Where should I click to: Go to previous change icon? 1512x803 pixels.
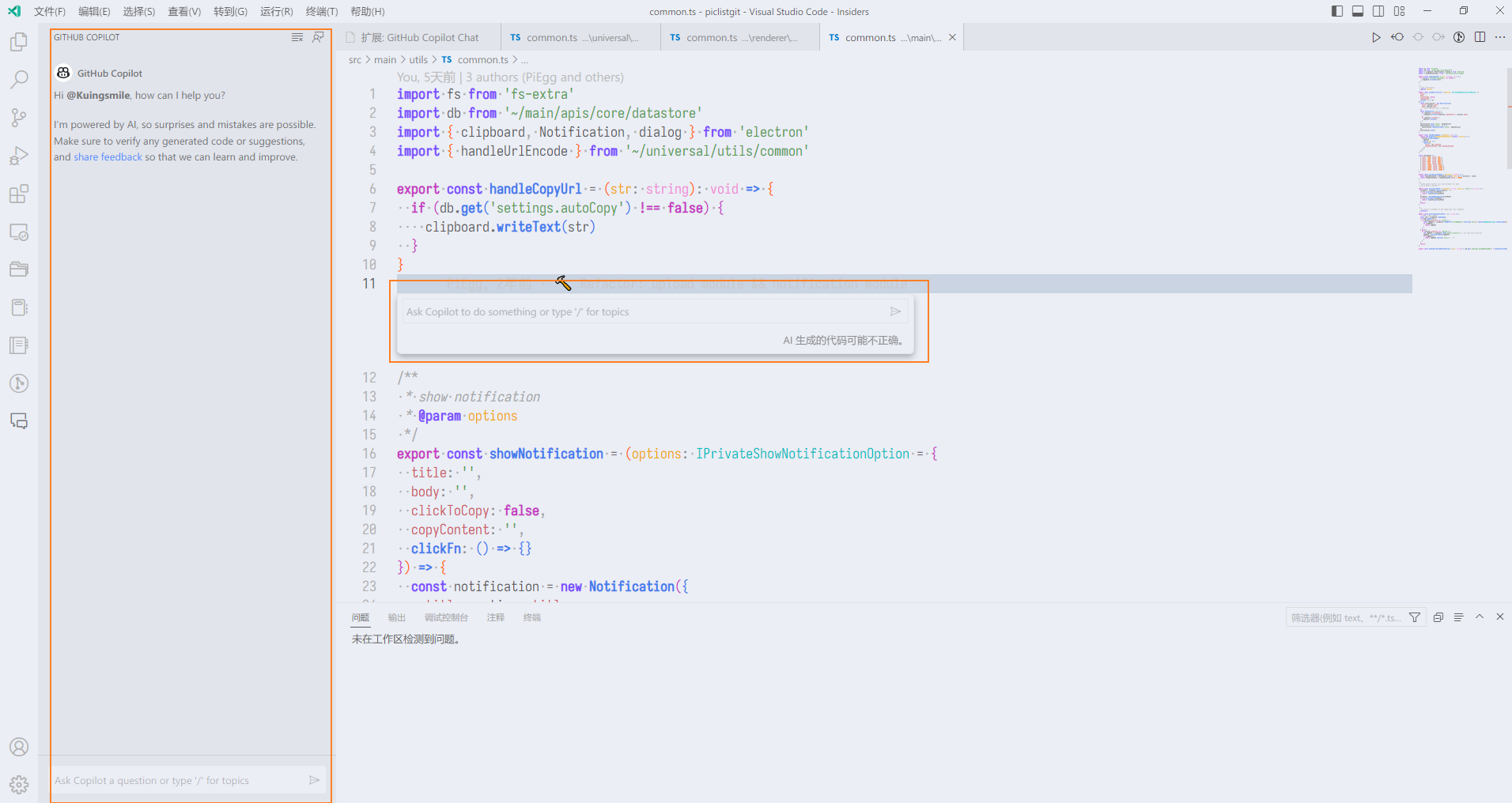(1397, 37)
